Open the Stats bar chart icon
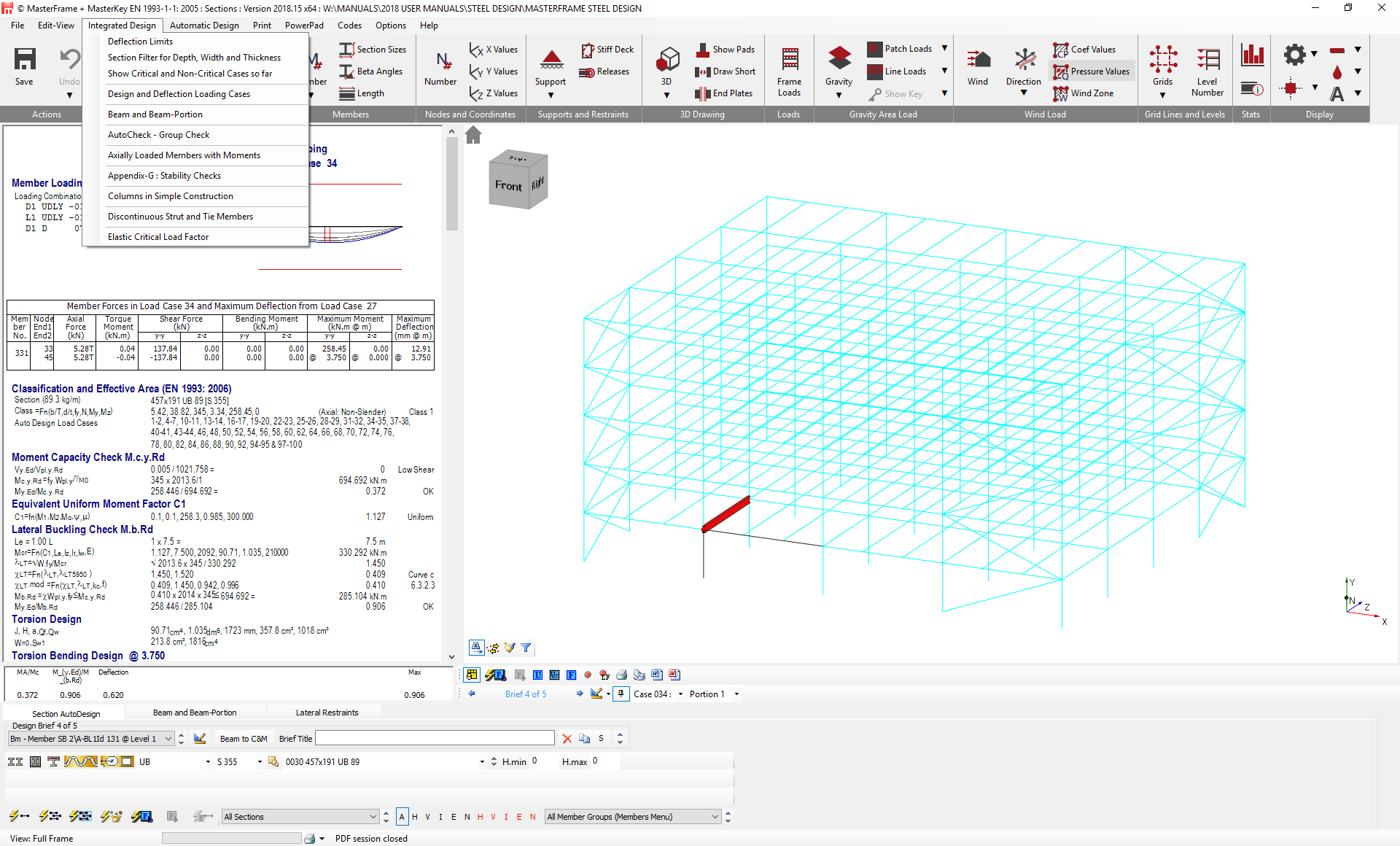This screenshot has height=846, width=1400. pyautogui.click(x=1252, y=55)
